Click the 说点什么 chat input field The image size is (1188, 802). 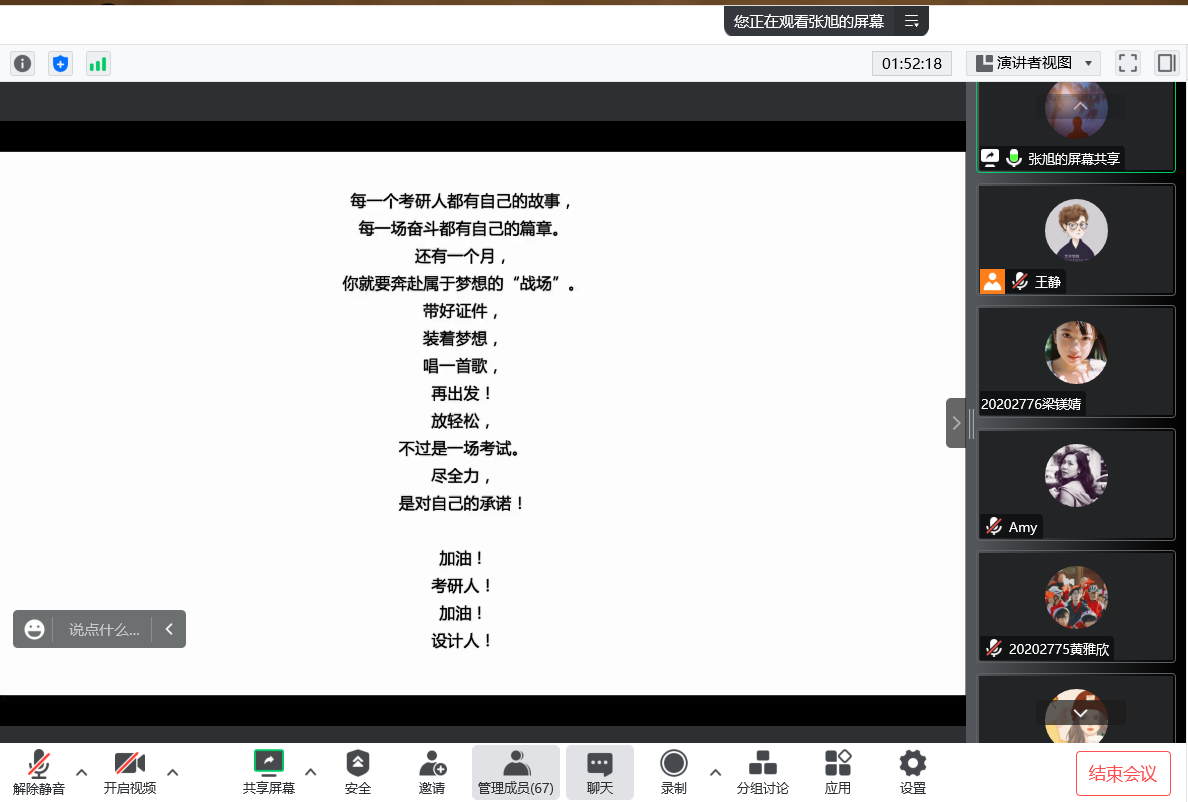pyautogui.click(x=103, y=630)
